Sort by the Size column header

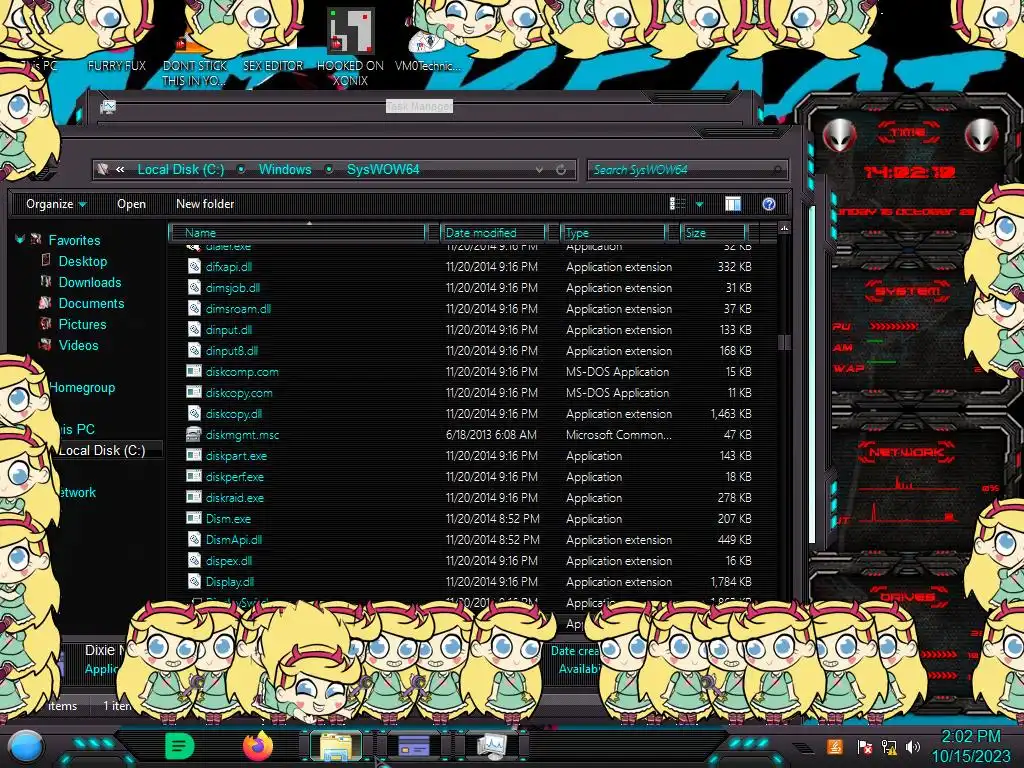(713, 232)
